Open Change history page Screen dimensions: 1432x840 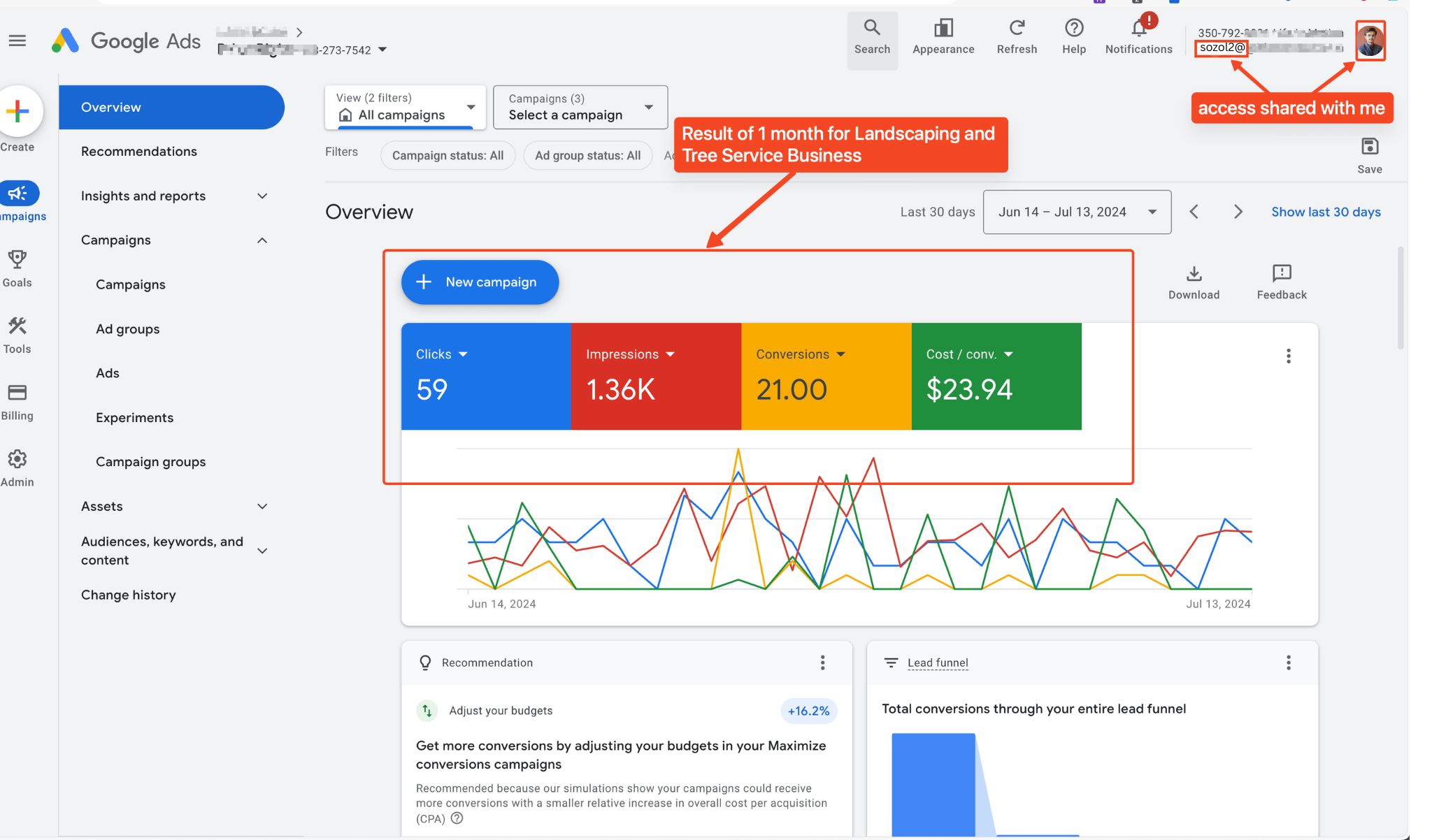pyautogui.click(x=129, y=595)
